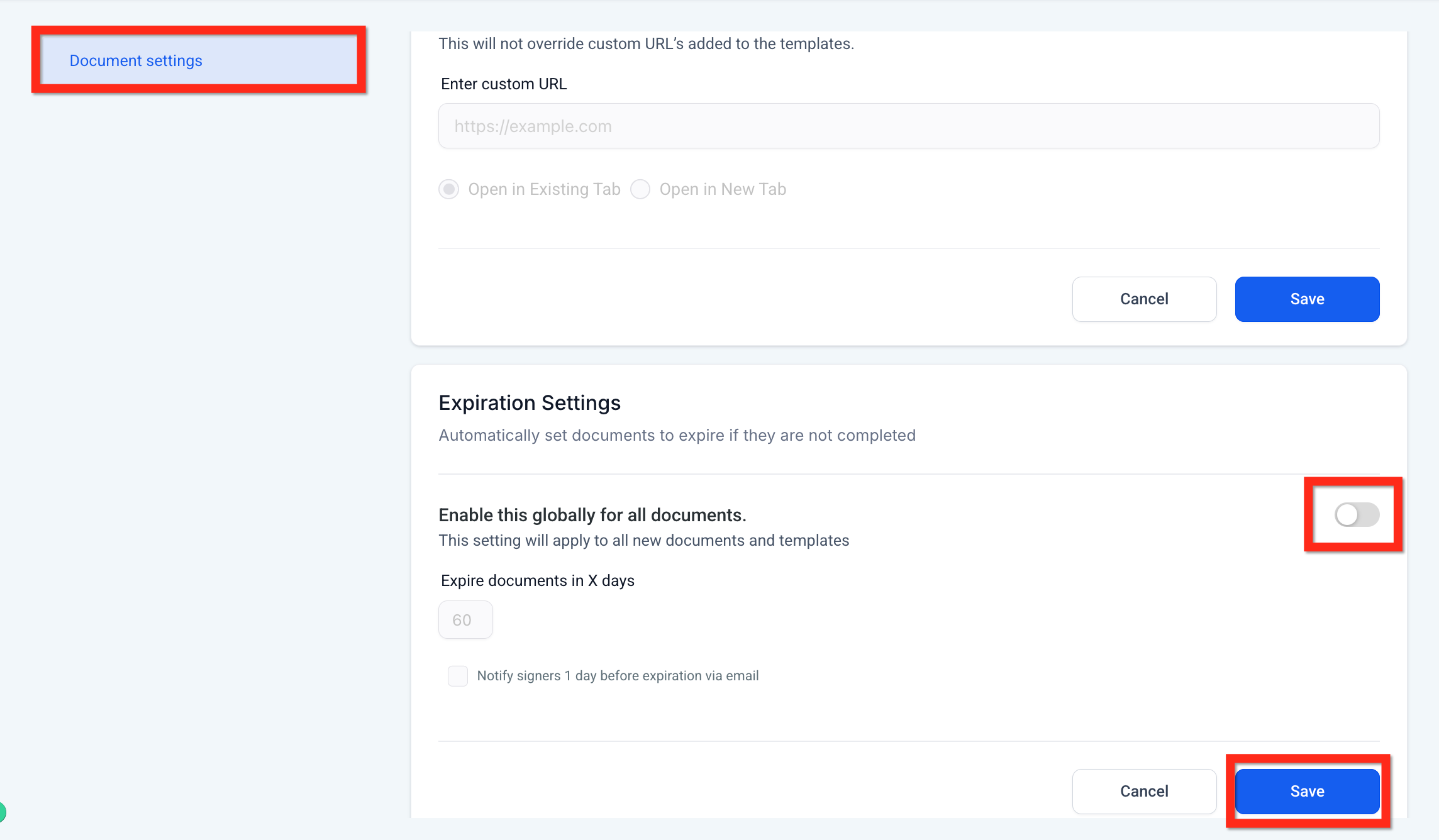Open Document settings in the sidebar
This screenshot has width=1439, height=840.
click(136, 60)
